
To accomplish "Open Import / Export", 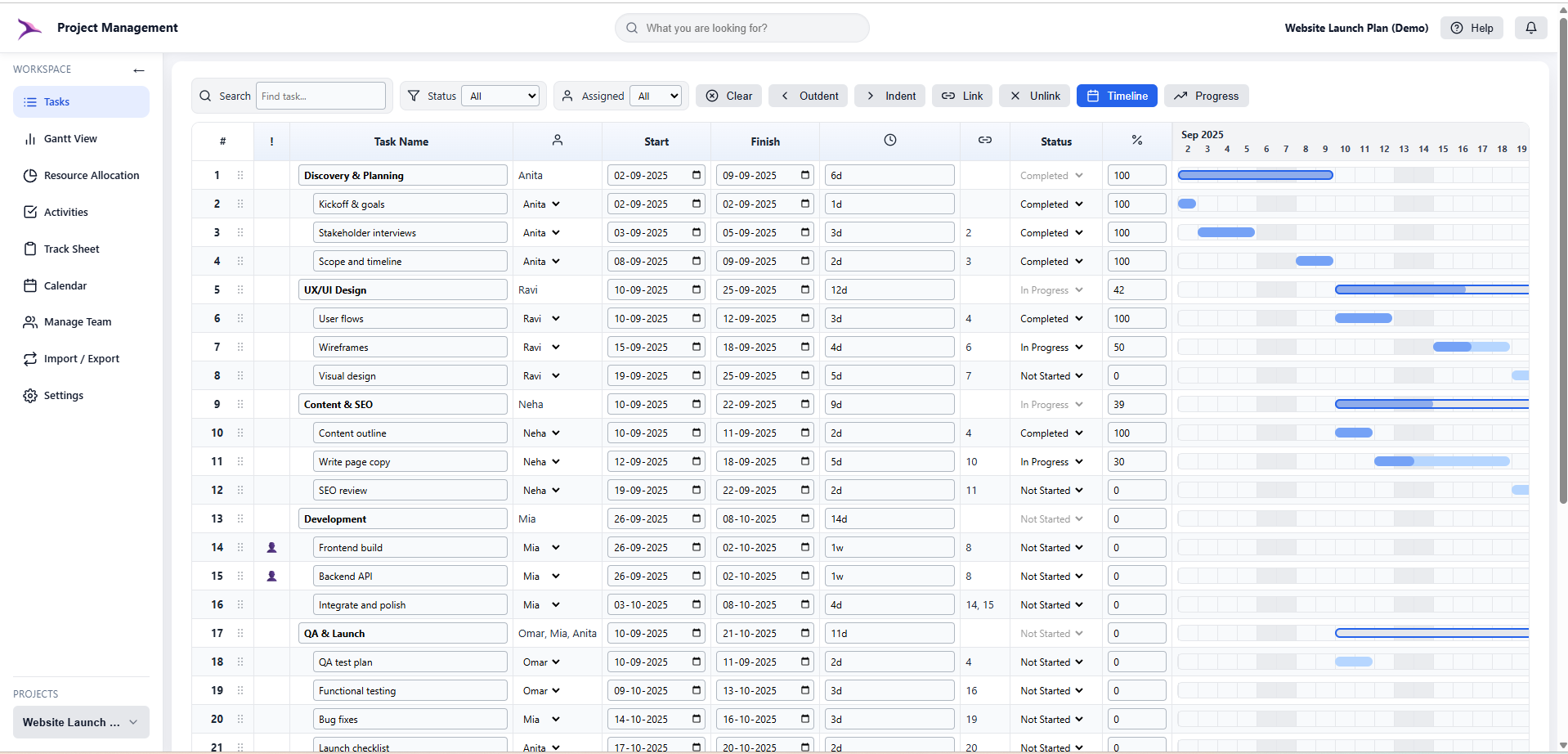I will pos(81,358).
